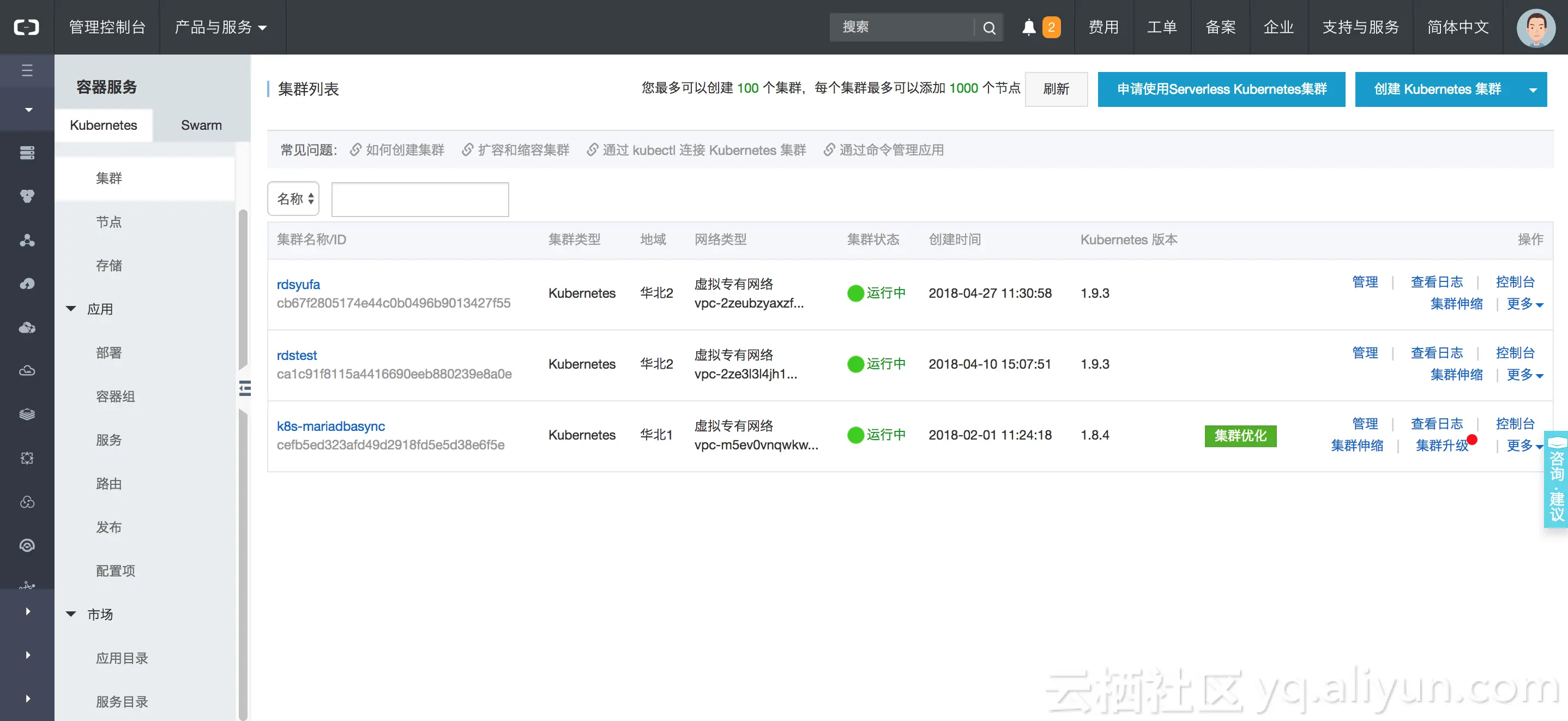The width and height of the screenshot is (1568, 721).
Task: Click the 刷新 refresh button
Action: coord(1056,89)
